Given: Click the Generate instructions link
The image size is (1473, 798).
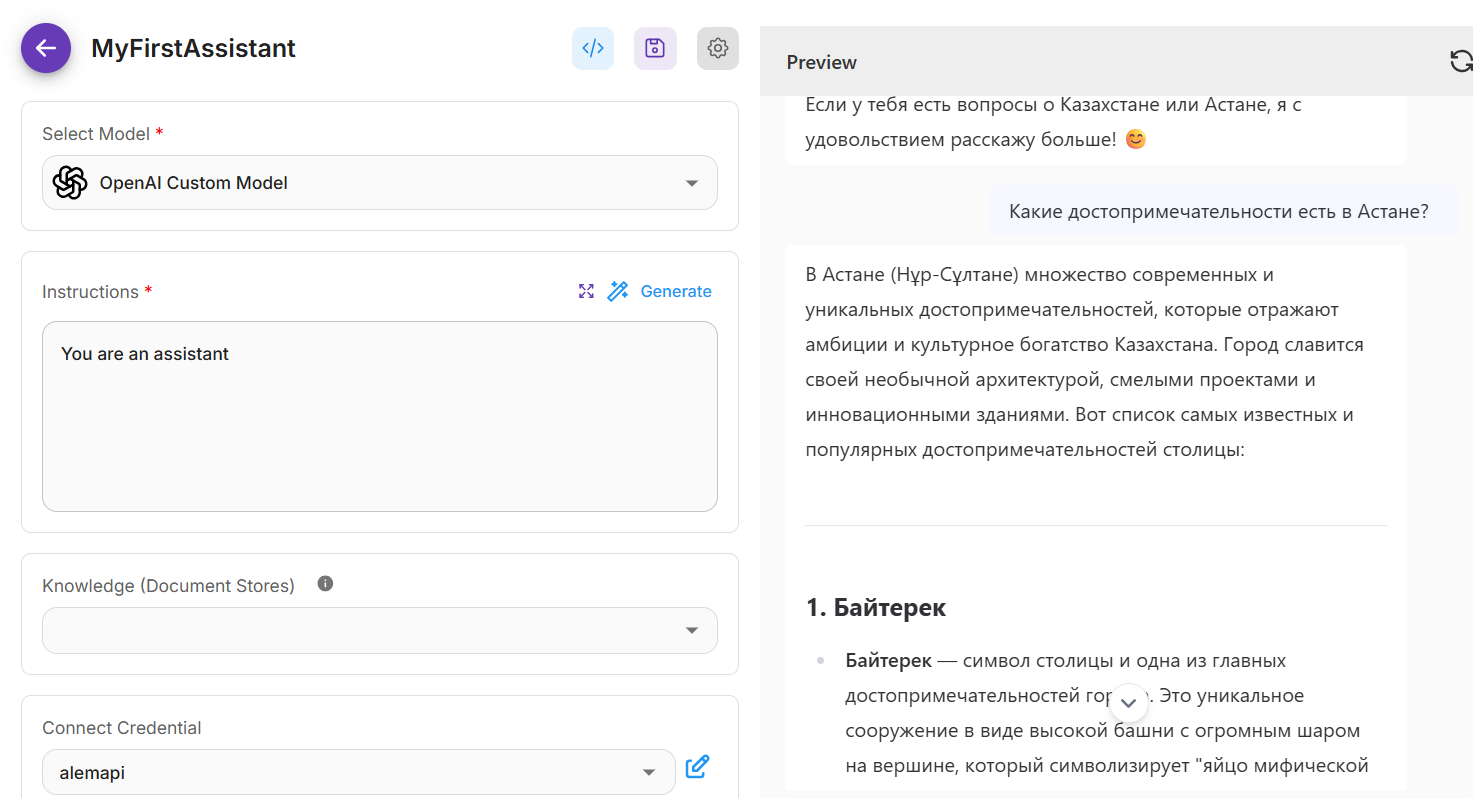Looking at the screenshot, I should 676,291.
